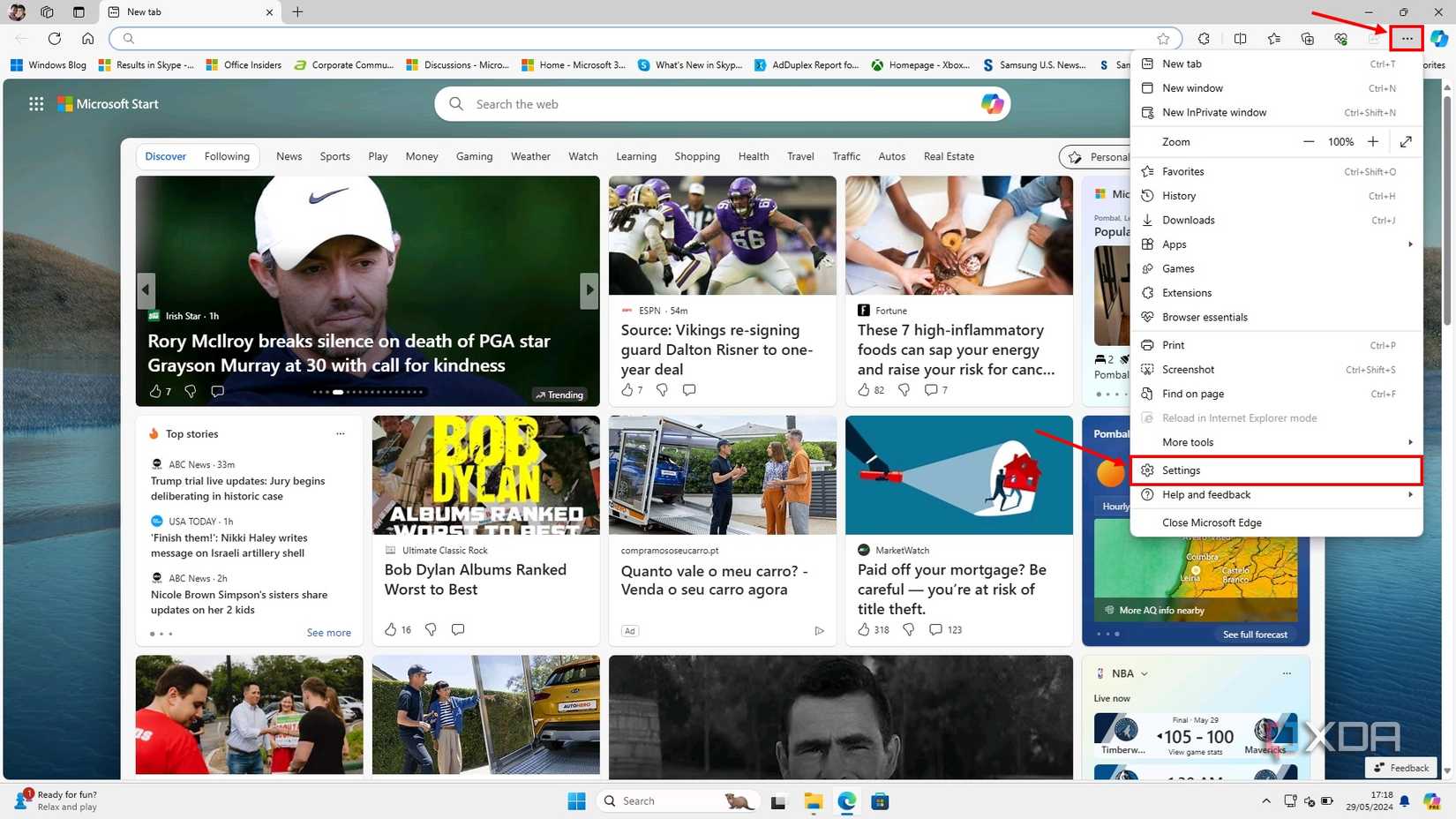Open Office Insiders favorites bookmark
1456x819 pixels.
pos(244,65)
